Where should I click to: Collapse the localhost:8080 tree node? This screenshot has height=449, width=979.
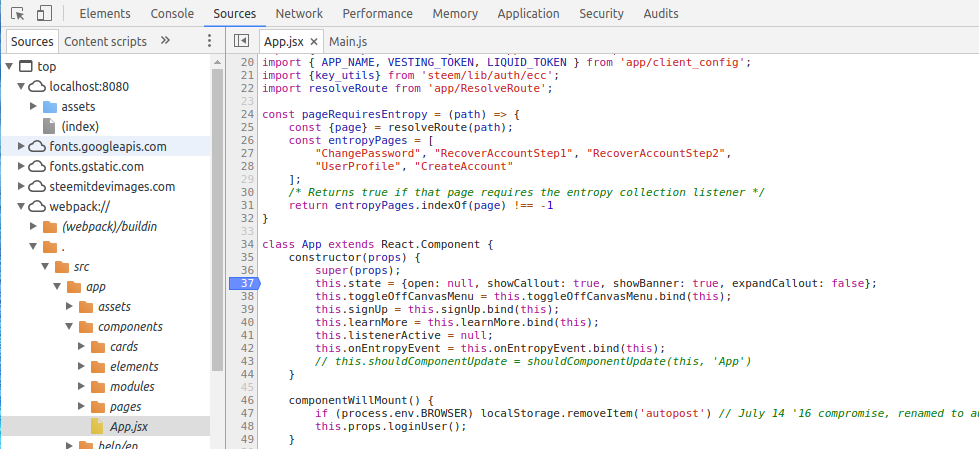(22, 86)
